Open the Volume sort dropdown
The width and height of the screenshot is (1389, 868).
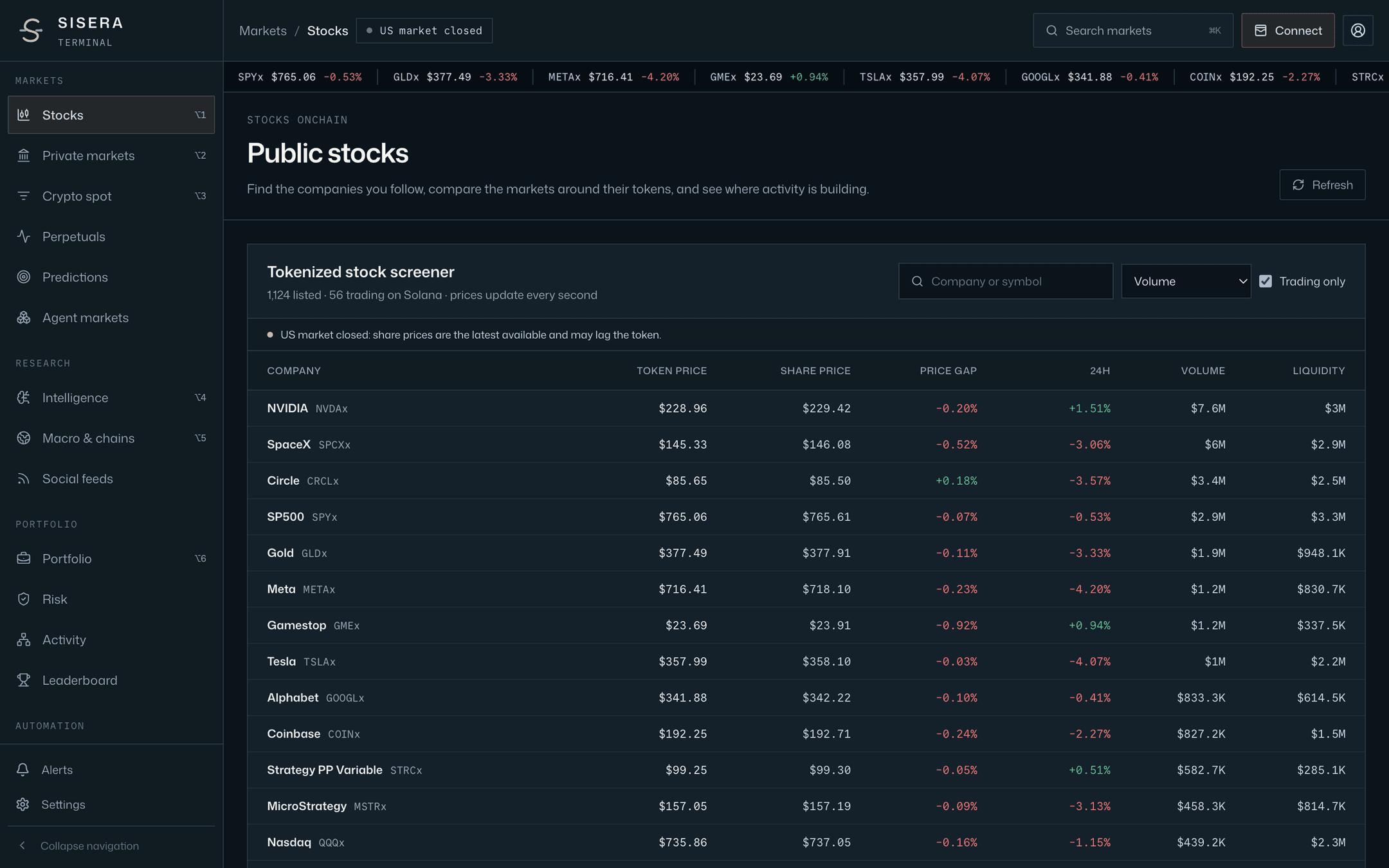click(x=1186, y=281)
